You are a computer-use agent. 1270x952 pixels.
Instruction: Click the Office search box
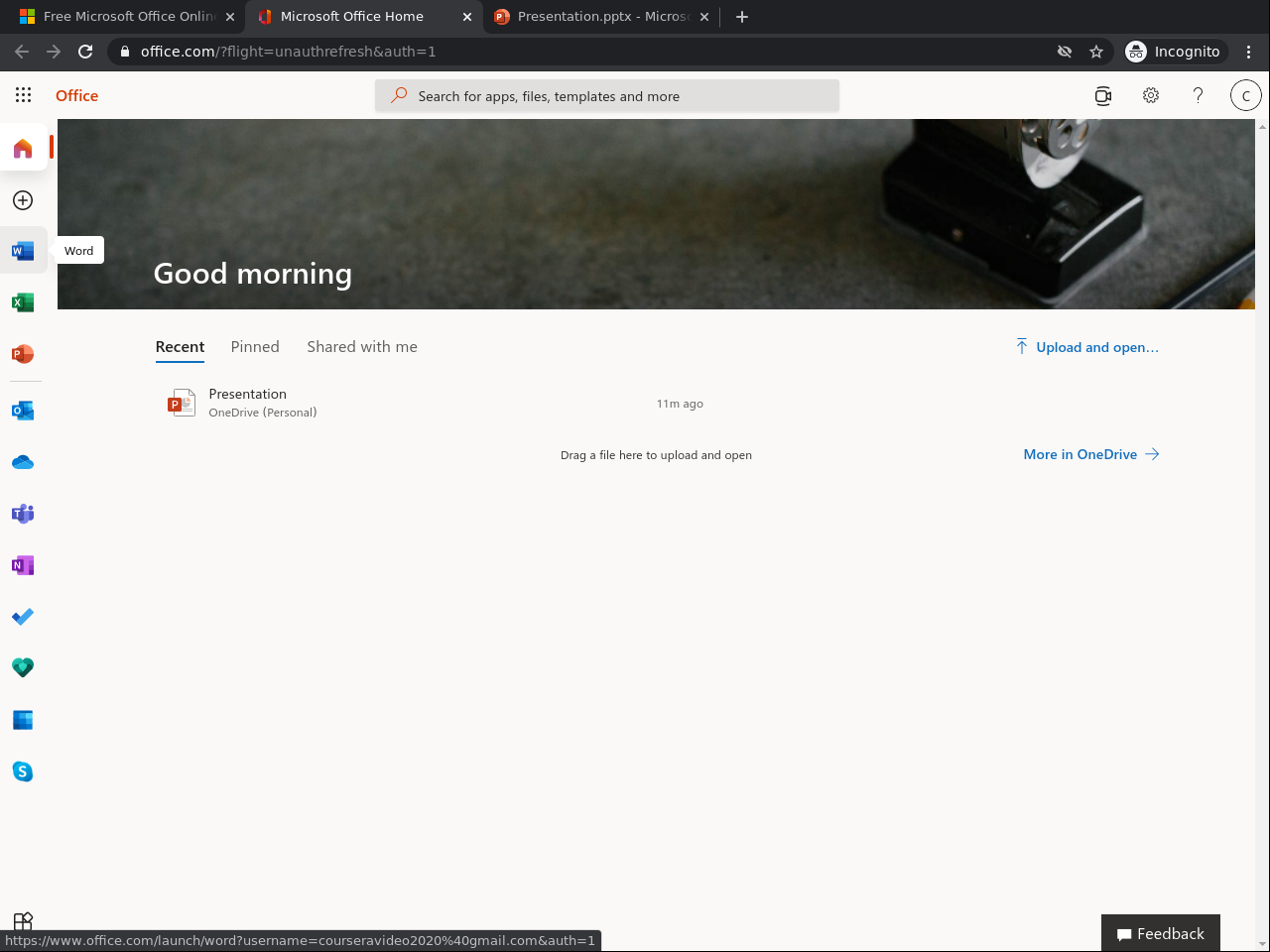point(607,96)
